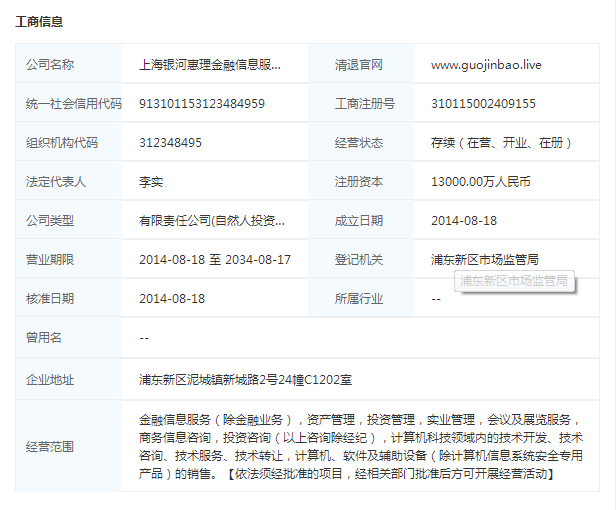The image size is (616, 510).
Task: Click the 企业地址 label
Action: tap(50, 380)
